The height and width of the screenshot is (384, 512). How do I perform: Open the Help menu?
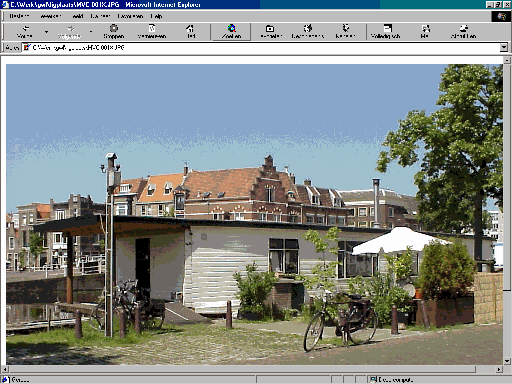156,16
